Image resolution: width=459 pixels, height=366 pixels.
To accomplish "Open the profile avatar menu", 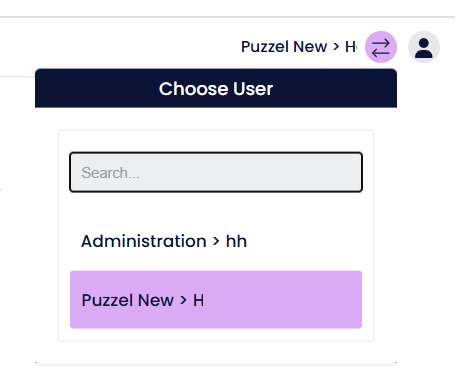I will coord(424,47).
